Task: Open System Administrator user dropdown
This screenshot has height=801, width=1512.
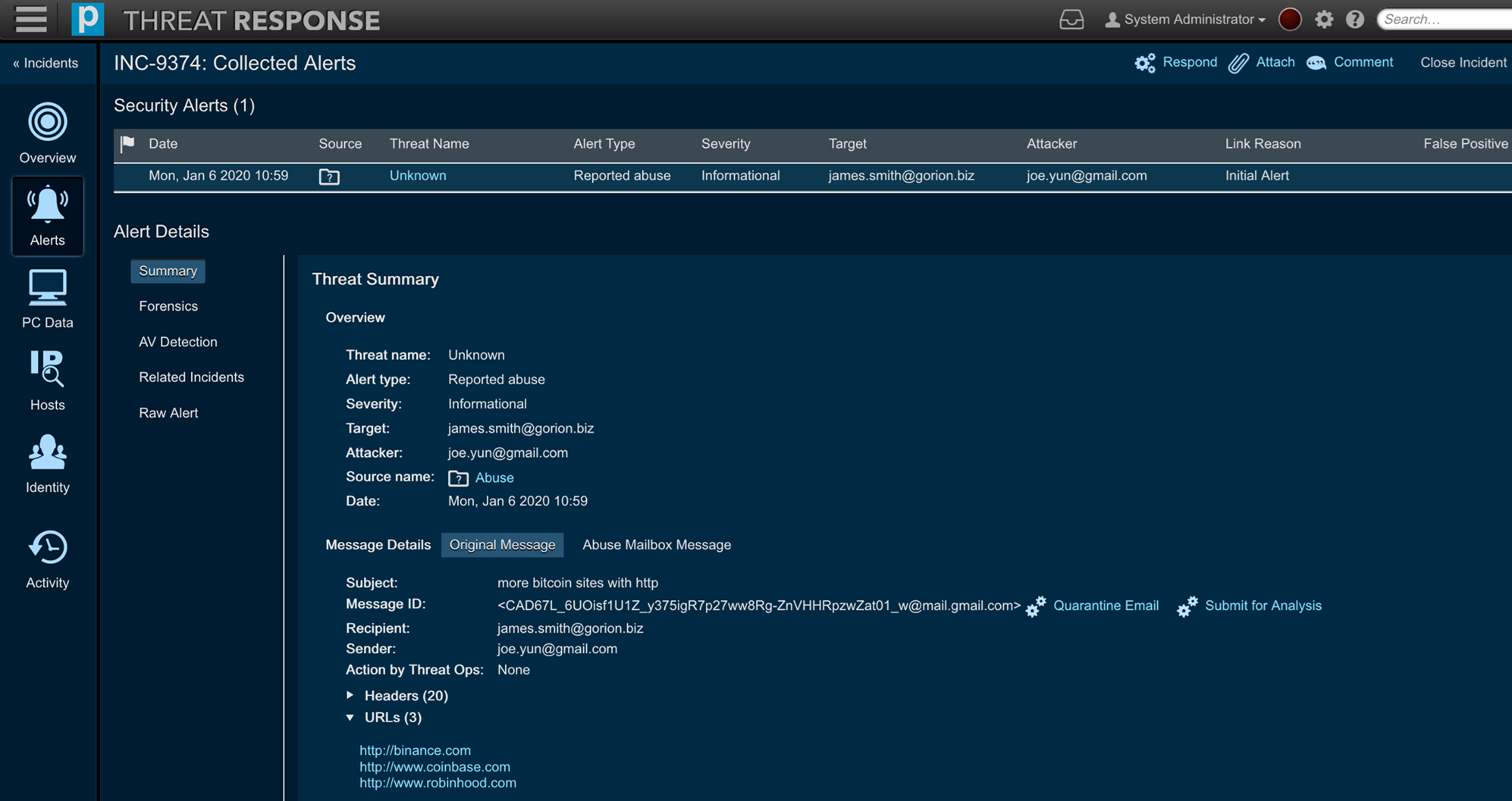Action: (1185, 20)
